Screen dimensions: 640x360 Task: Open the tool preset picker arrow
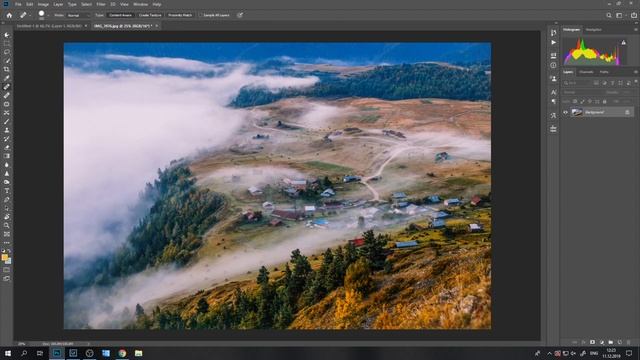click(x=30, y=15)
